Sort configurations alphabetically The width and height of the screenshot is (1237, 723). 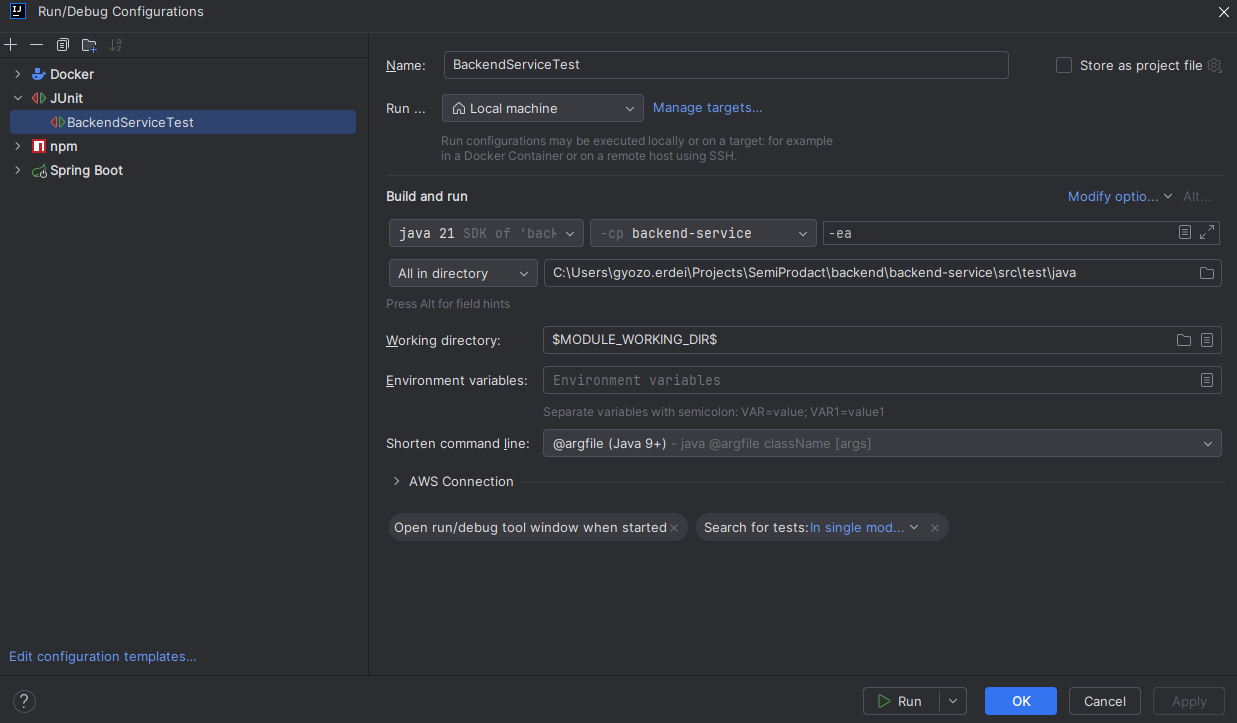tap(115, 44)
